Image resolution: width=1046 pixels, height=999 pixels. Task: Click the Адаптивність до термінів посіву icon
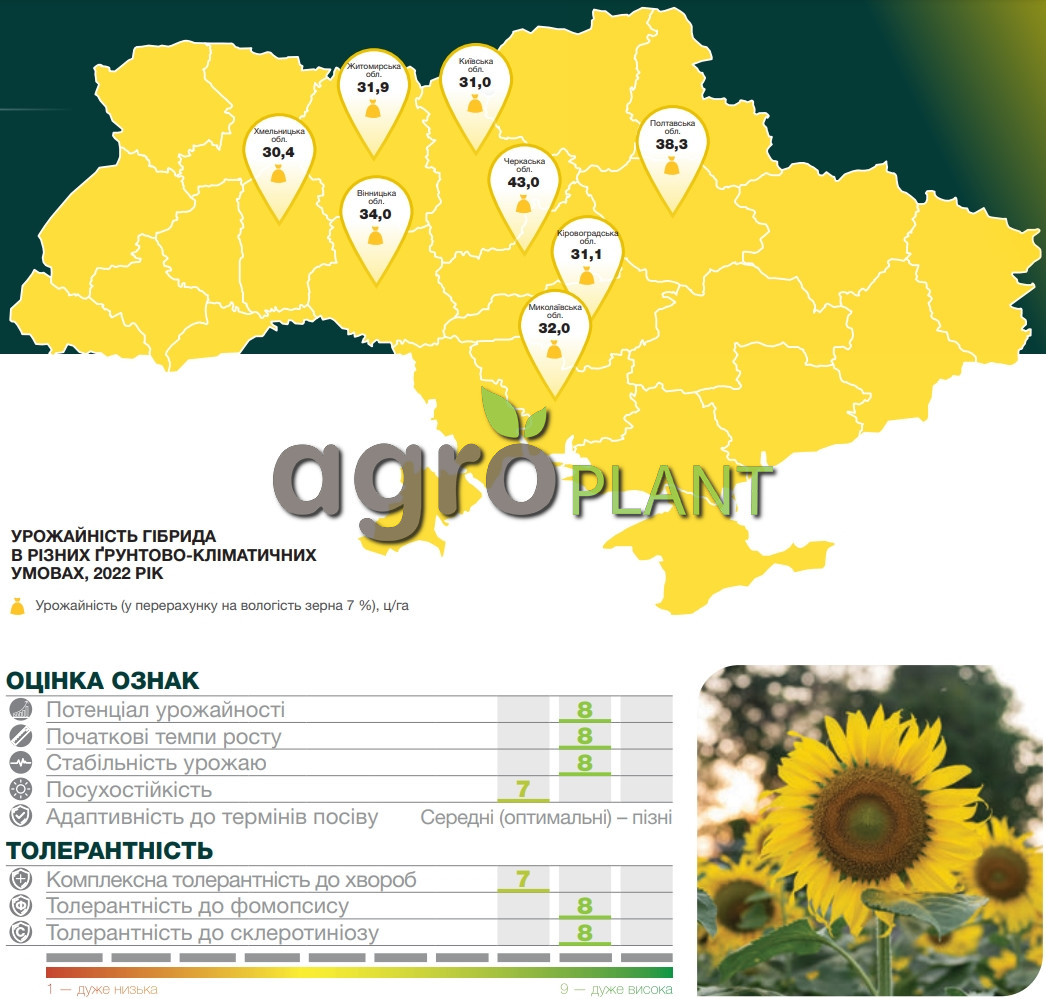pyautogui.click(x=21, y=816)
